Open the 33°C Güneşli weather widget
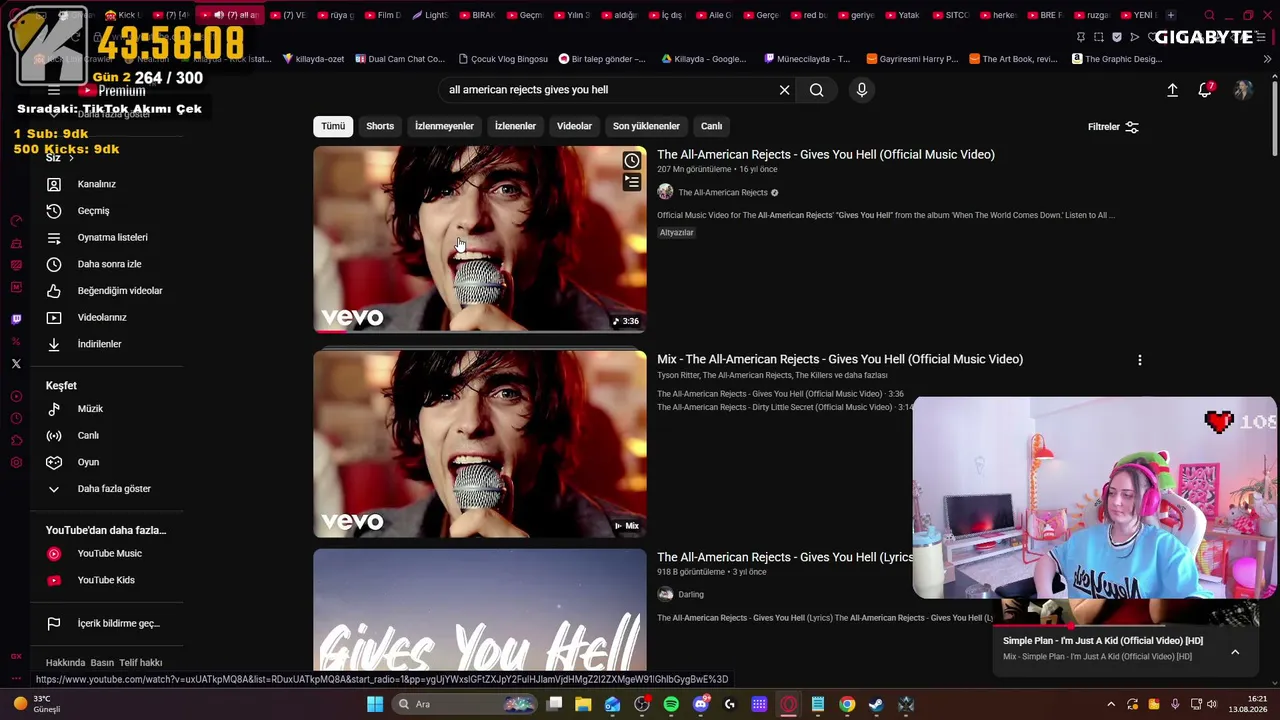 (x=36, y=704)
